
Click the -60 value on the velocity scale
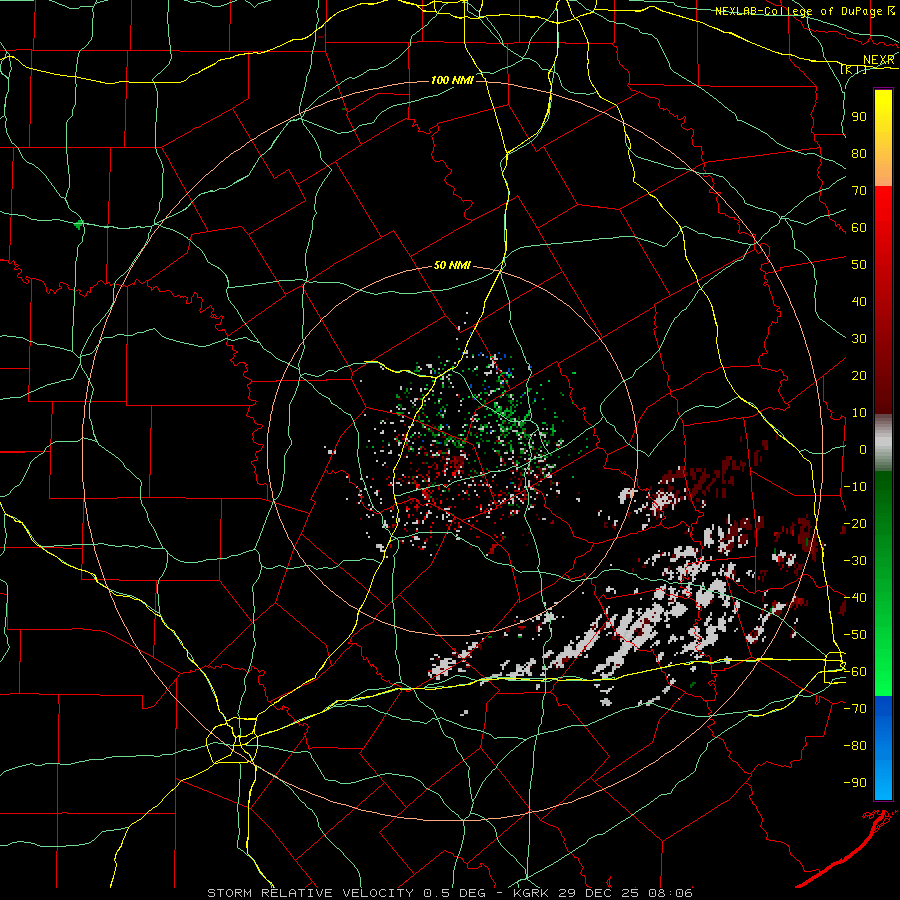[x=855, y=672]
